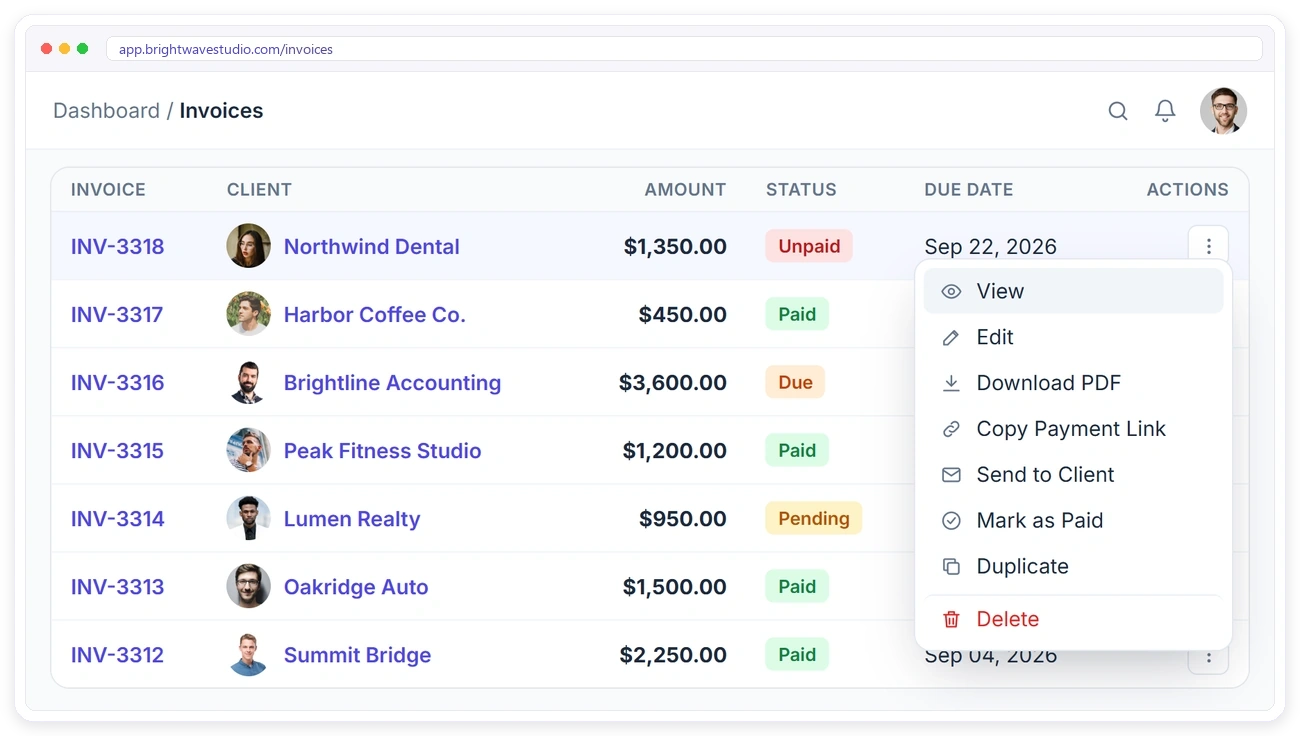Click the Pending status badge
The height and width of the screenshot is (736, 1300).
pos(814,518)
